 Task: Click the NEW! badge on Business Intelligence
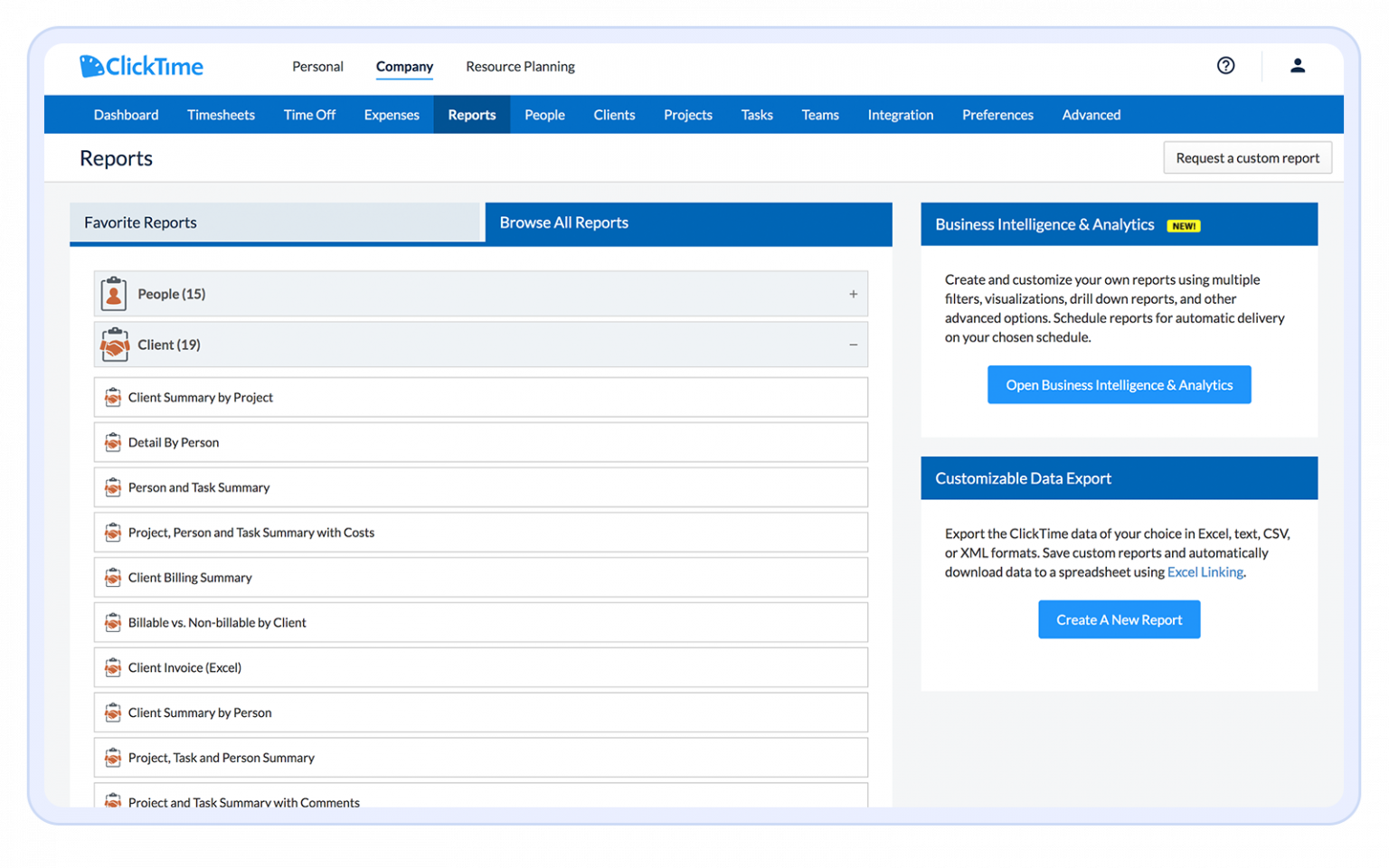tap(1183, 226)
